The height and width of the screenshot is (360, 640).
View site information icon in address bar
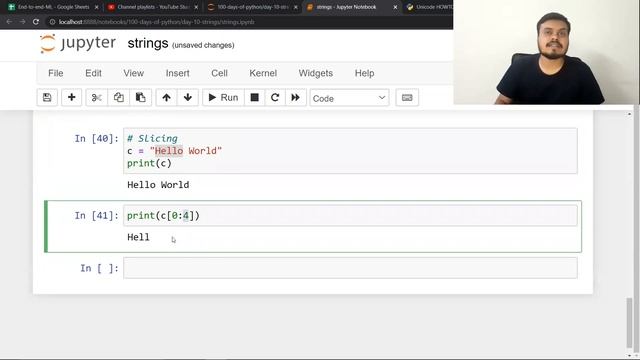(x=52, y=22)
